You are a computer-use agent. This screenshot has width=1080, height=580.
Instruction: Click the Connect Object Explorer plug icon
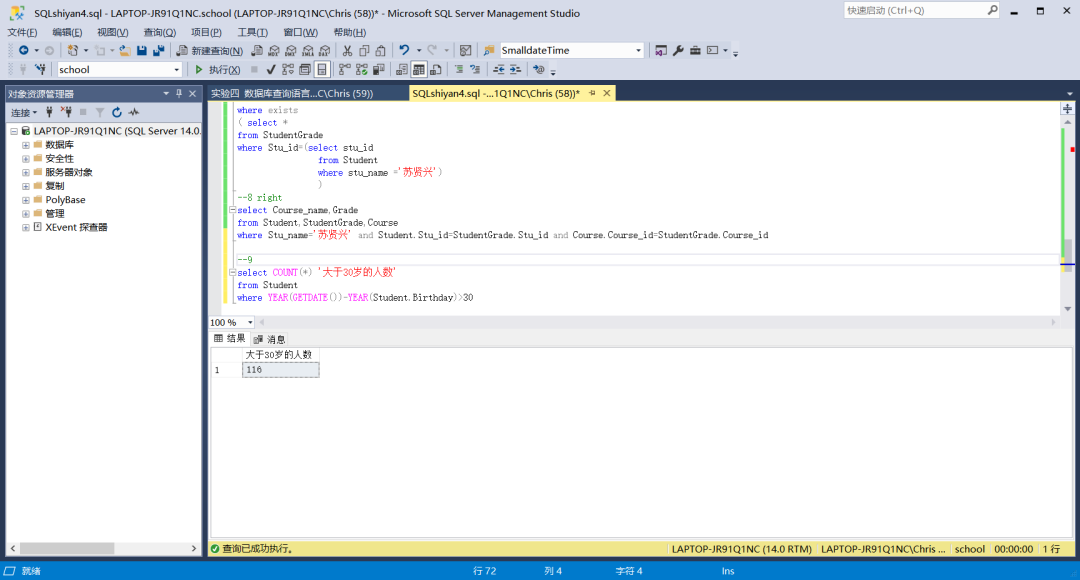(48, 113)
